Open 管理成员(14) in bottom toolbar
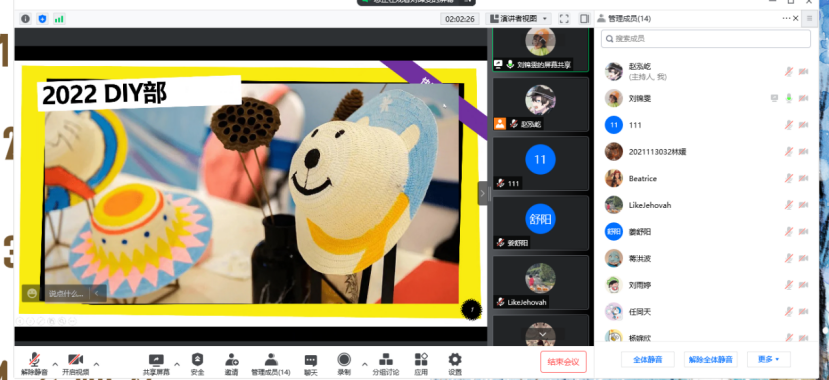 point(271,364)
